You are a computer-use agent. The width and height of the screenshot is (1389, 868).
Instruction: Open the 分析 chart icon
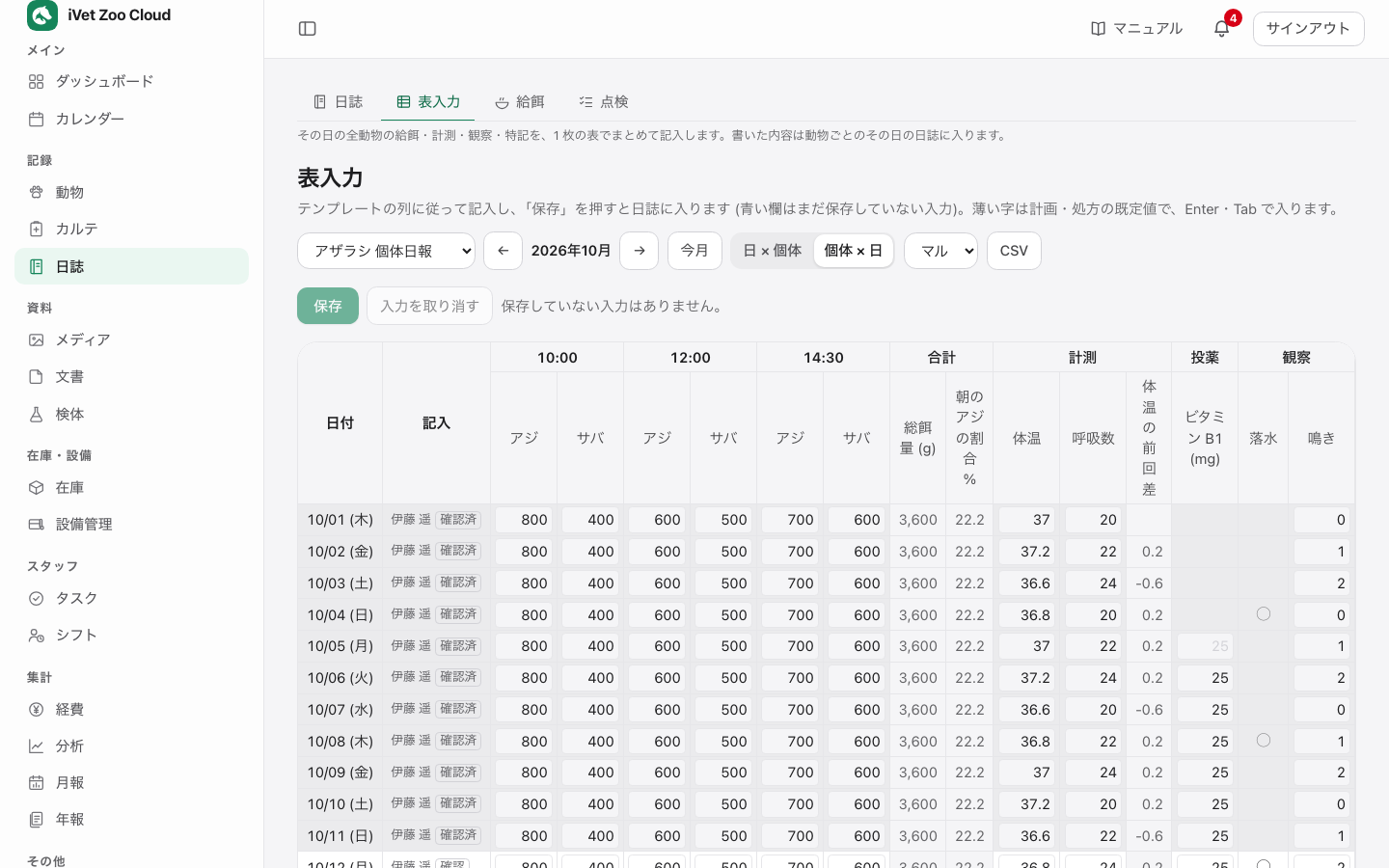pos(36,746)
